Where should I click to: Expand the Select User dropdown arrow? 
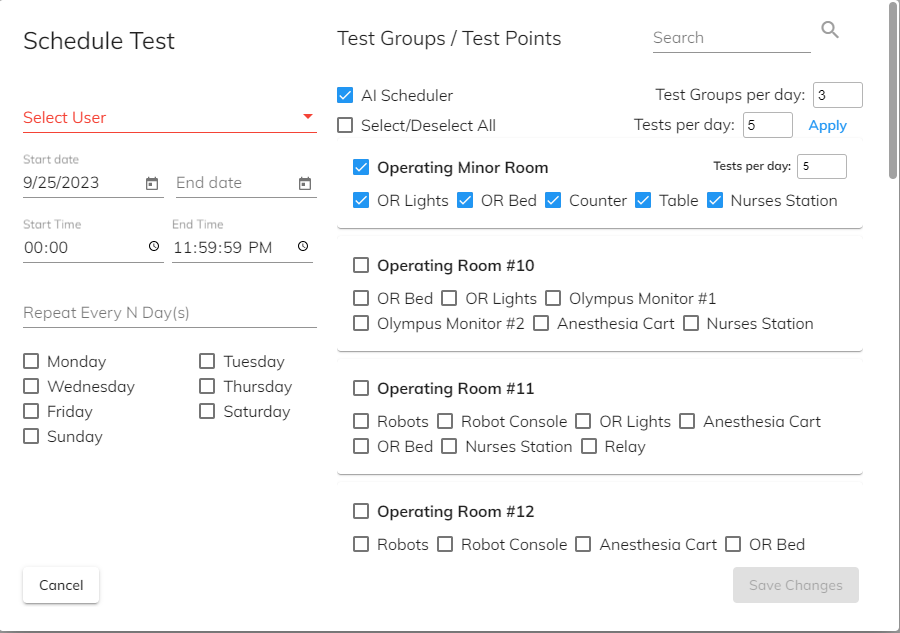[308, 117]
